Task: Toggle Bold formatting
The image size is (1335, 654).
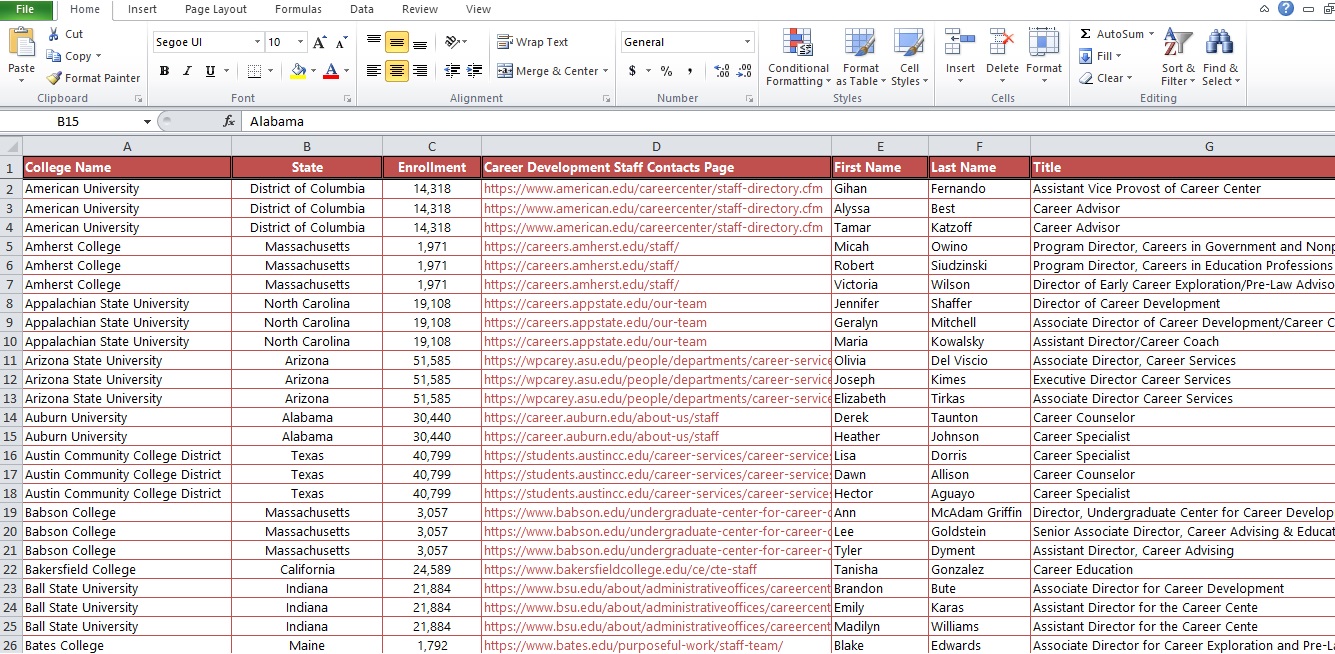Action: [164, 71]
